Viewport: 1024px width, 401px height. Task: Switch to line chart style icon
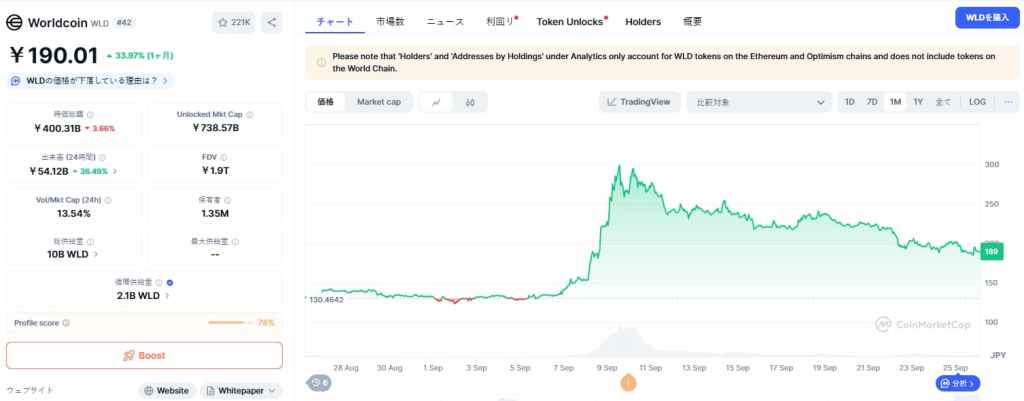coord(436,102)
